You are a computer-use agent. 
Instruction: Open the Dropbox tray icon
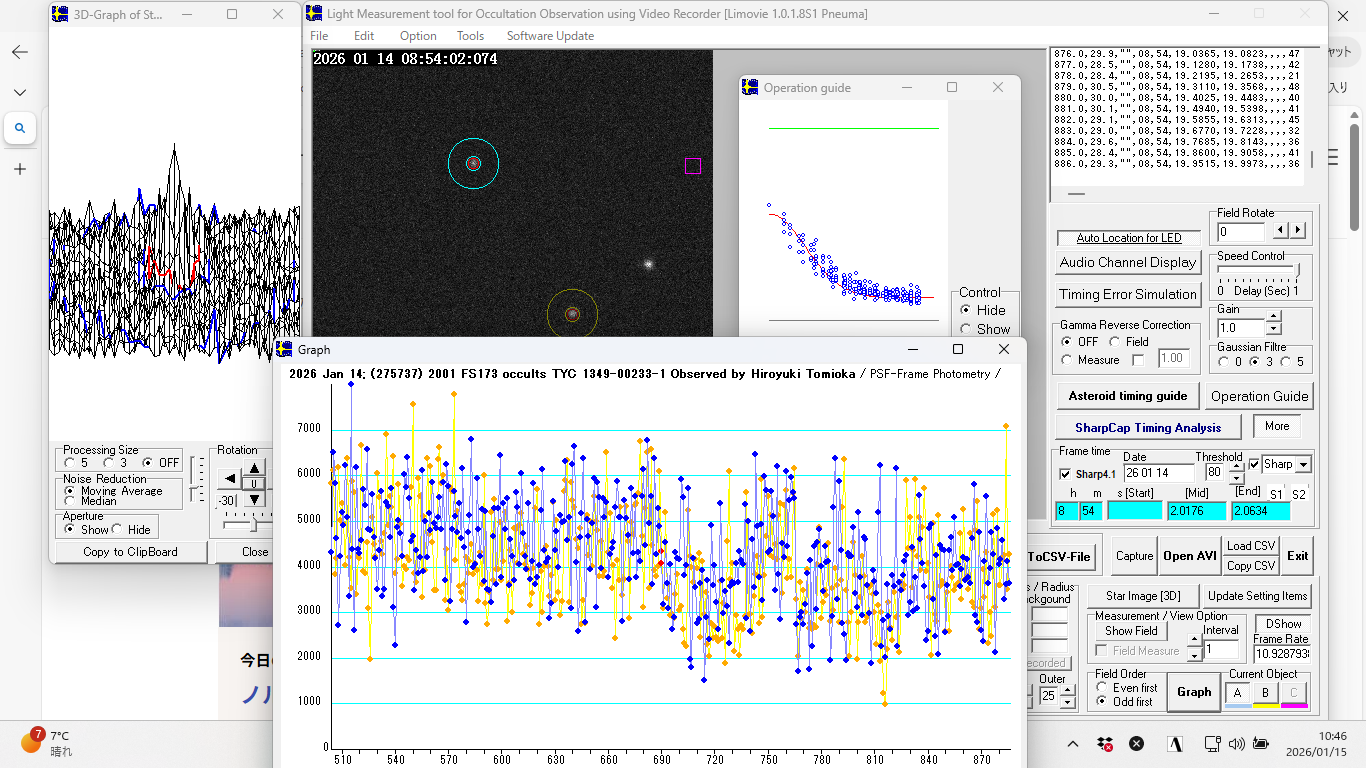[x=1106, y=744]
